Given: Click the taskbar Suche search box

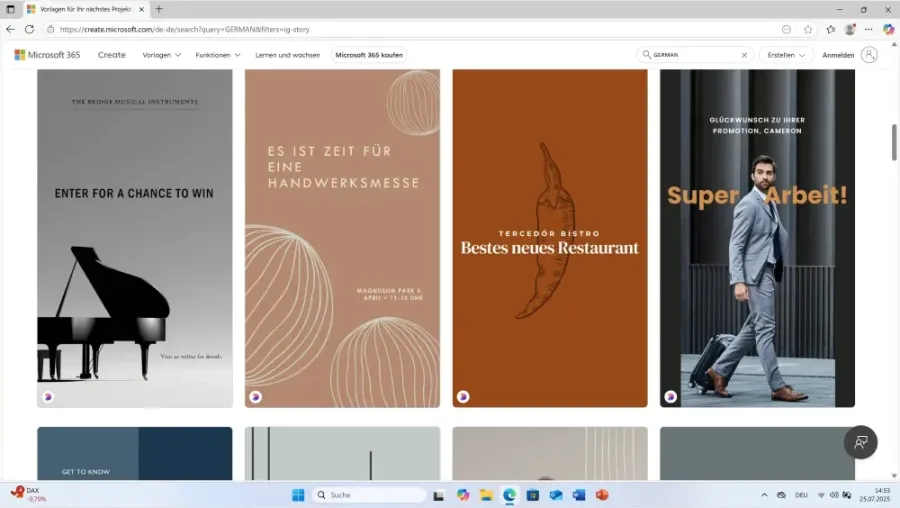Looking at the screenshot, I should [x=370, y=495].
